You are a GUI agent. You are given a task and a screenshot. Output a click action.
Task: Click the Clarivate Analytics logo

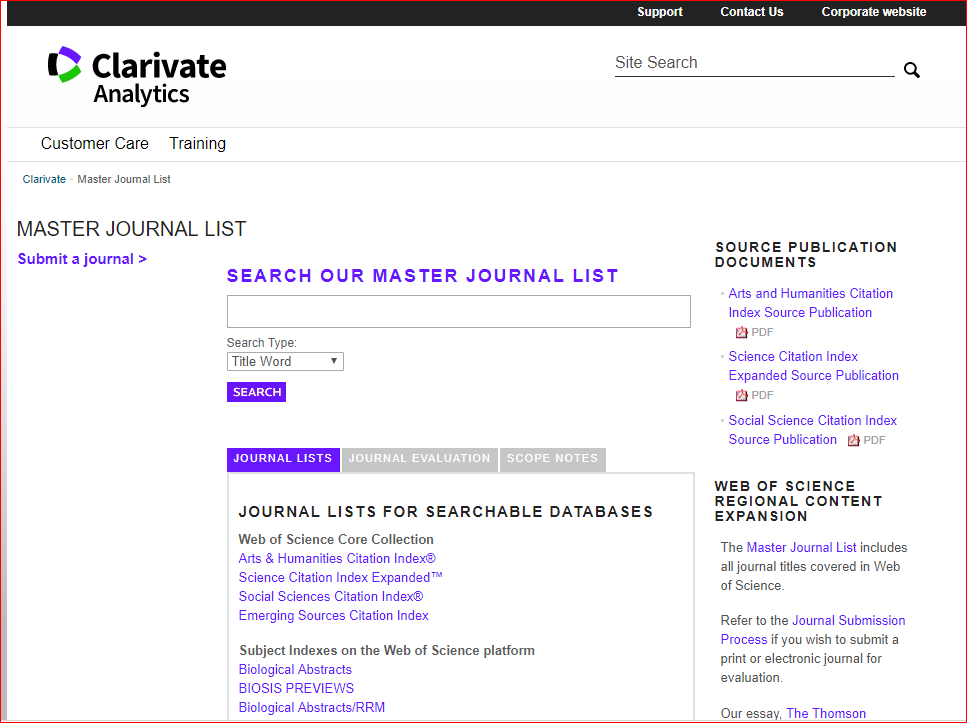point(137,75)
